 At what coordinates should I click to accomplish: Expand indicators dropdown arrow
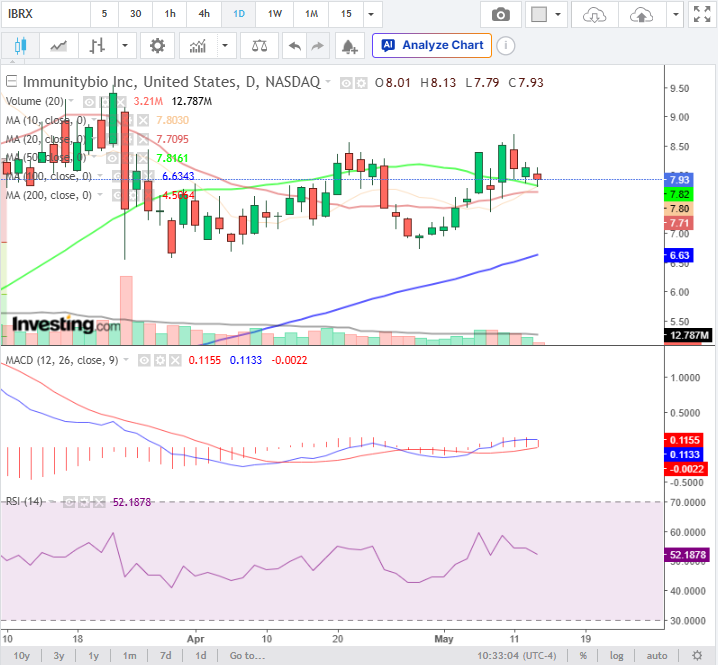[x=225, y=46]
